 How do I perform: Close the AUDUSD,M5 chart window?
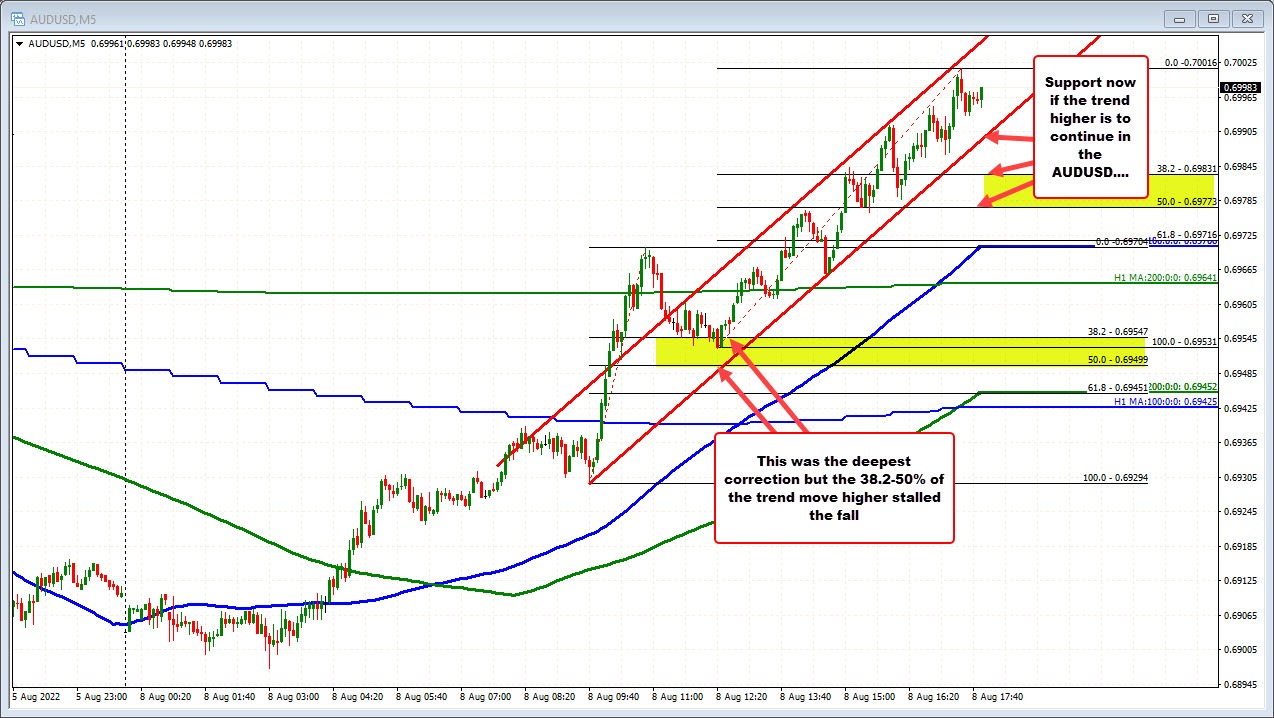1245,18
